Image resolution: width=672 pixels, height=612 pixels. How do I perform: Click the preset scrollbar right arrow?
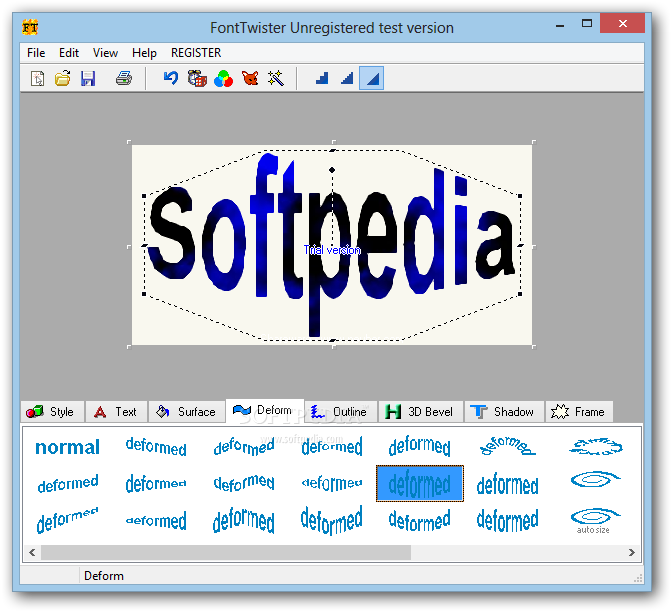pyautogui.click(x=631, y=552)
